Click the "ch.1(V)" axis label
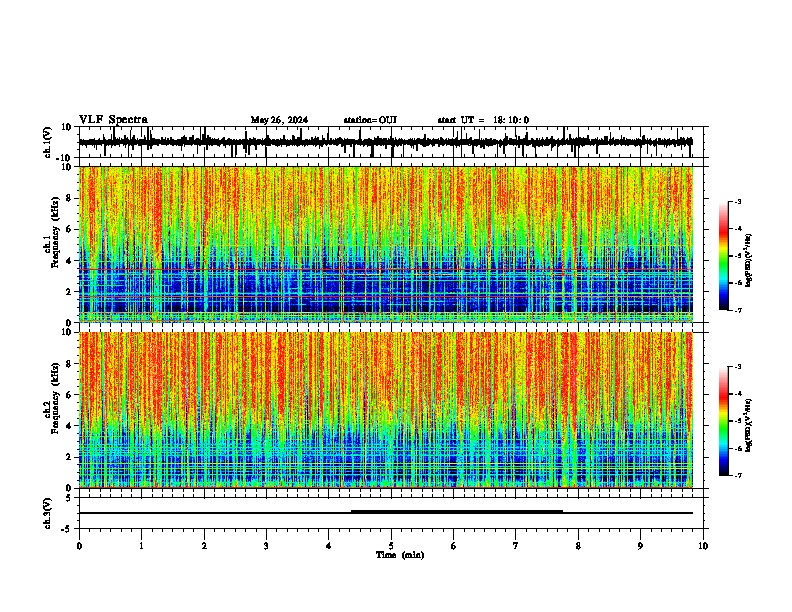The width and height of the screenshot is (792, 612). pos(48,142)
